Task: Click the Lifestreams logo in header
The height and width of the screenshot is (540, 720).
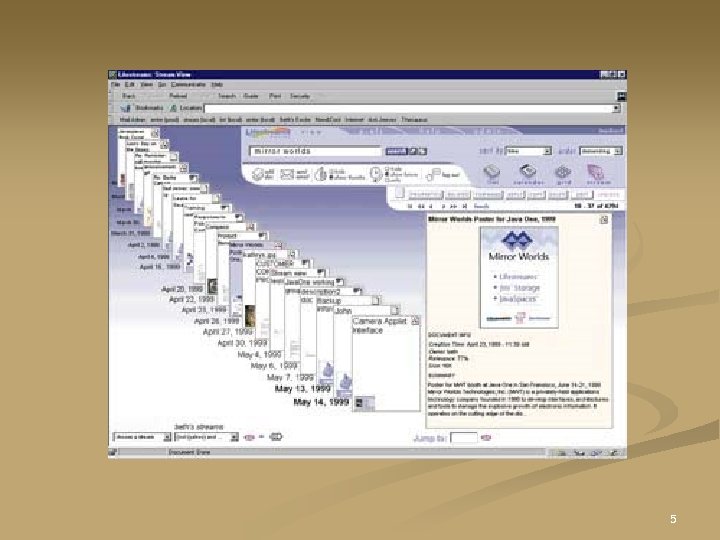Action: click(268, 133)
